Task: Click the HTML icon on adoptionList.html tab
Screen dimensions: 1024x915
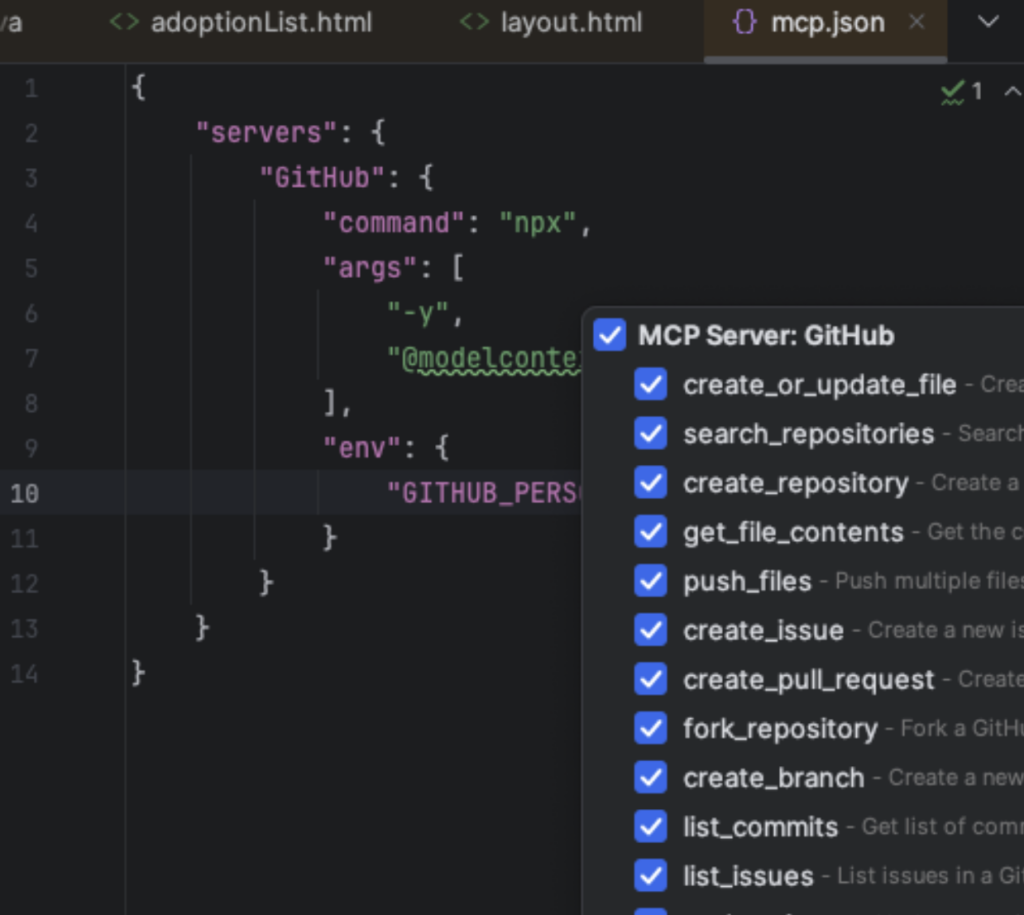Action: [122, 22]
